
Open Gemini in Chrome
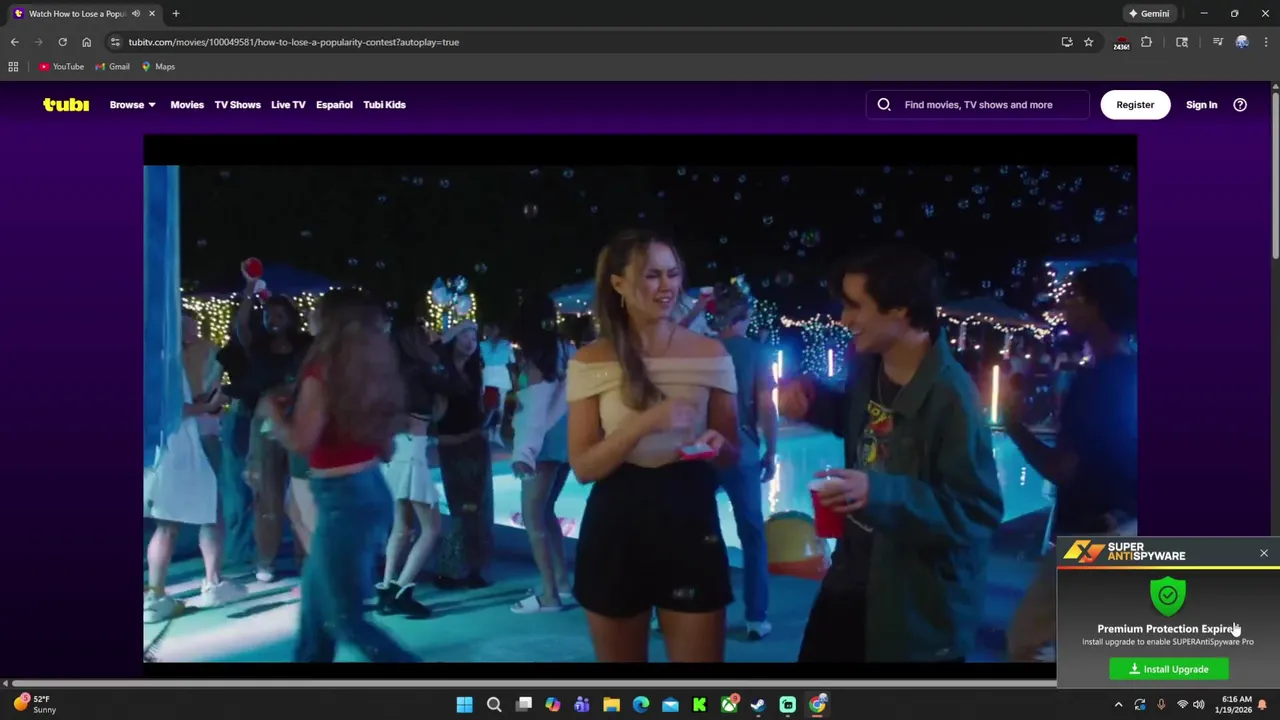(x=1149, y=14)
